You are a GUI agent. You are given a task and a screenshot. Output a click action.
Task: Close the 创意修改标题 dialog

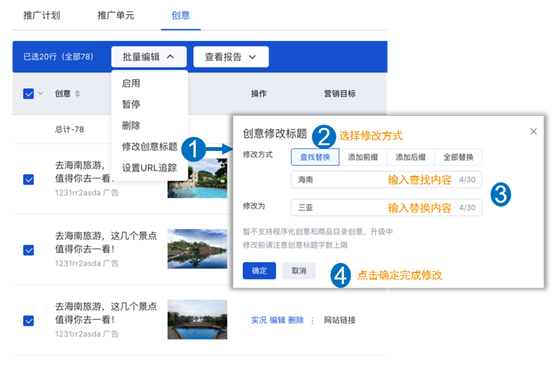click(x=534, y=131)
